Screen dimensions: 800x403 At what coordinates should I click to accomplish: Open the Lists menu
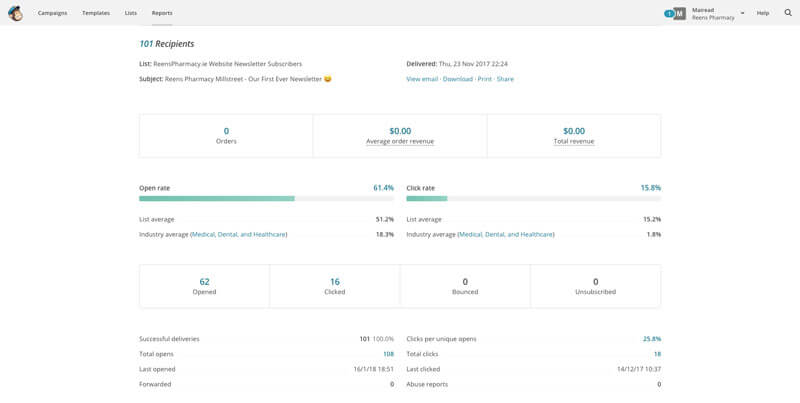click(x=131, y=13)
